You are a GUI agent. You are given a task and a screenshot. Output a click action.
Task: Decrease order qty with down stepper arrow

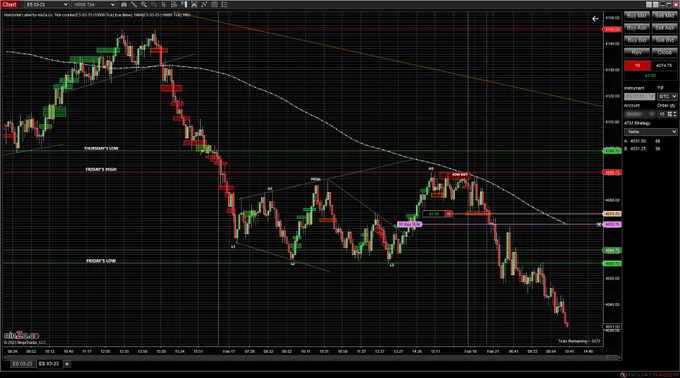point(675,116)
